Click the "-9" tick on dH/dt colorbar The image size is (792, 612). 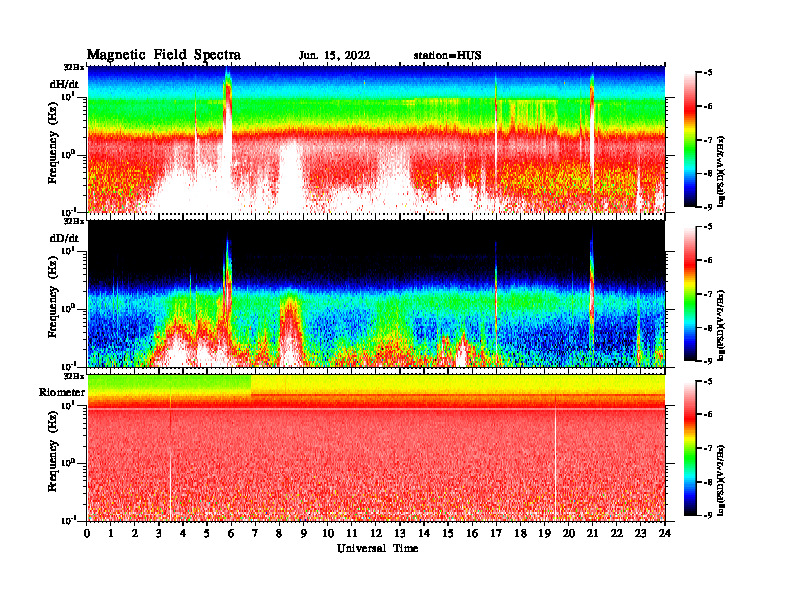coord(709,207)
